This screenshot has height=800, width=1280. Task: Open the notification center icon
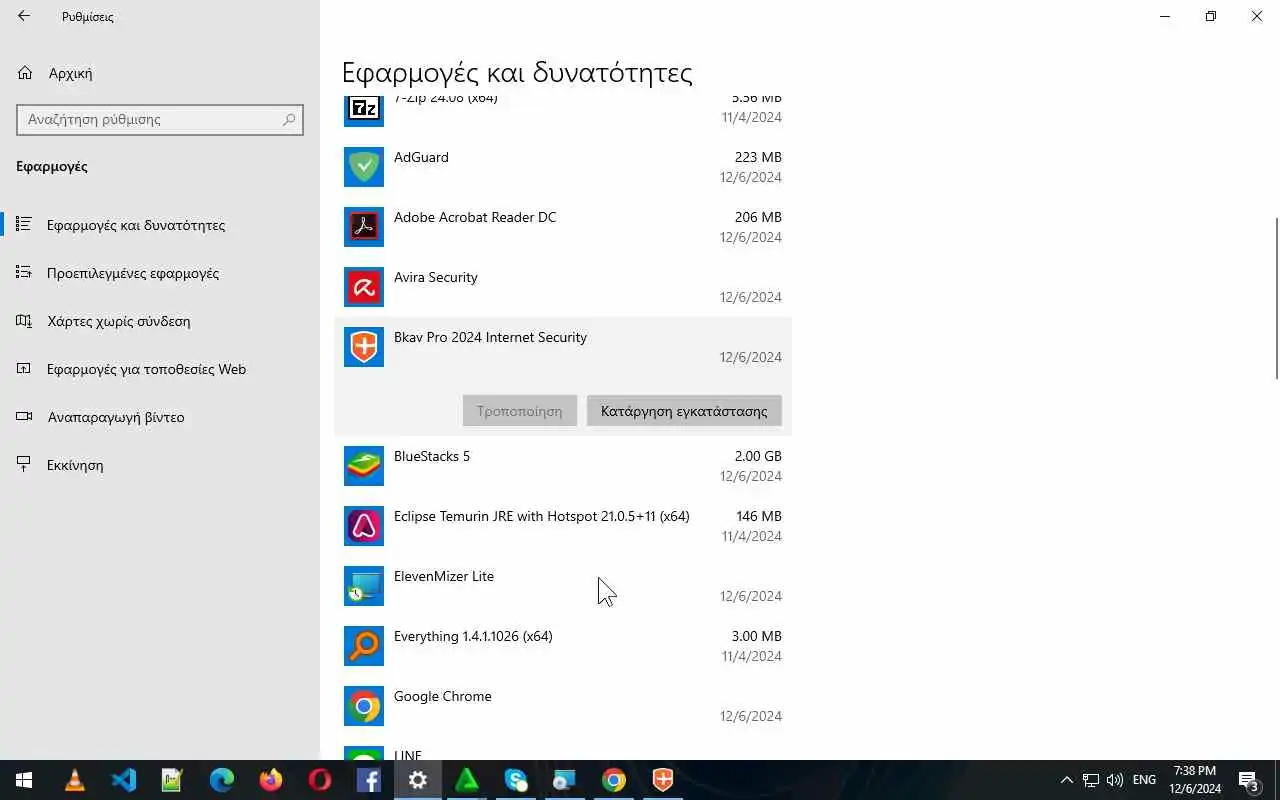click(1248, 780)
